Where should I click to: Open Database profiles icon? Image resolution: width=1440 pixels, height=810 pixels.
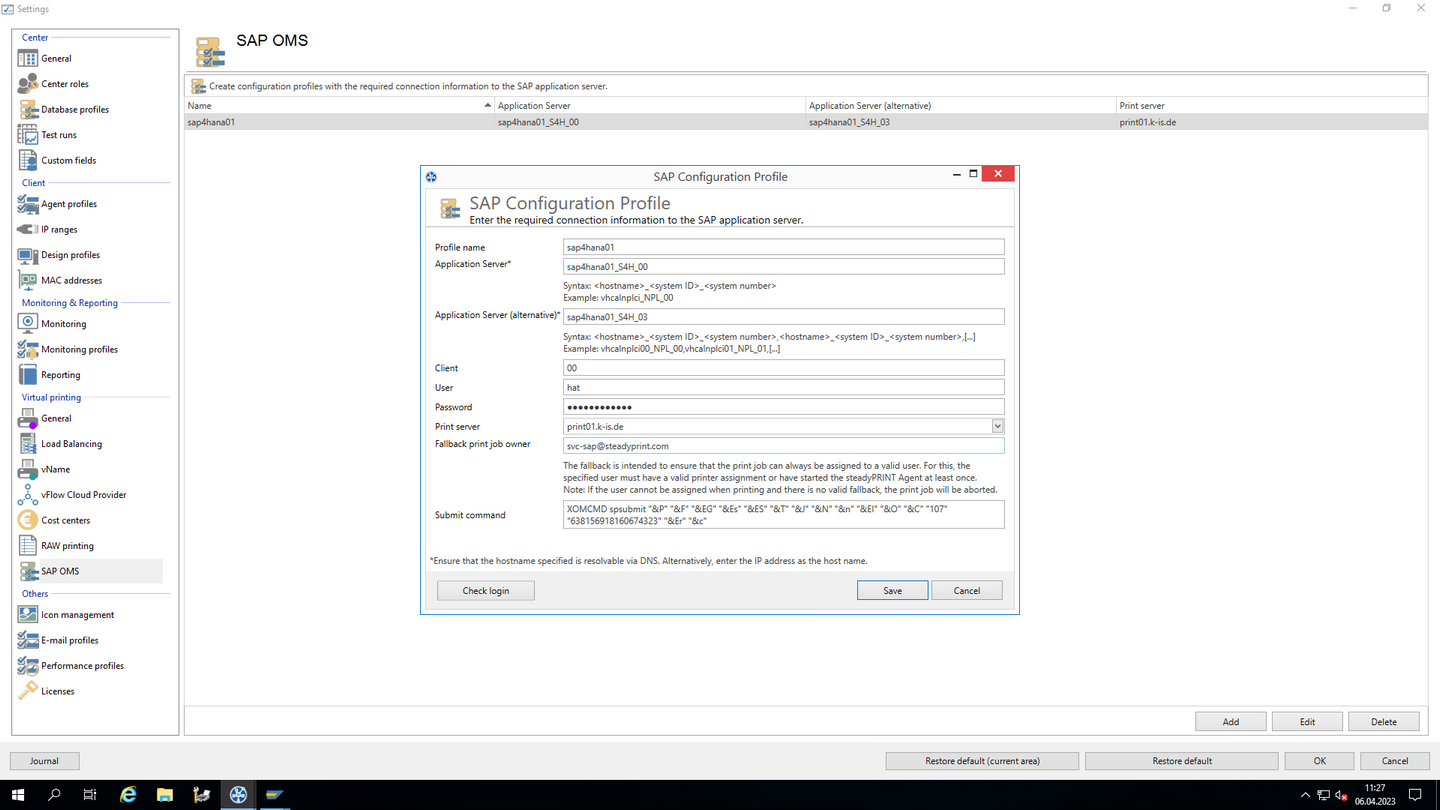pos(28,110)
